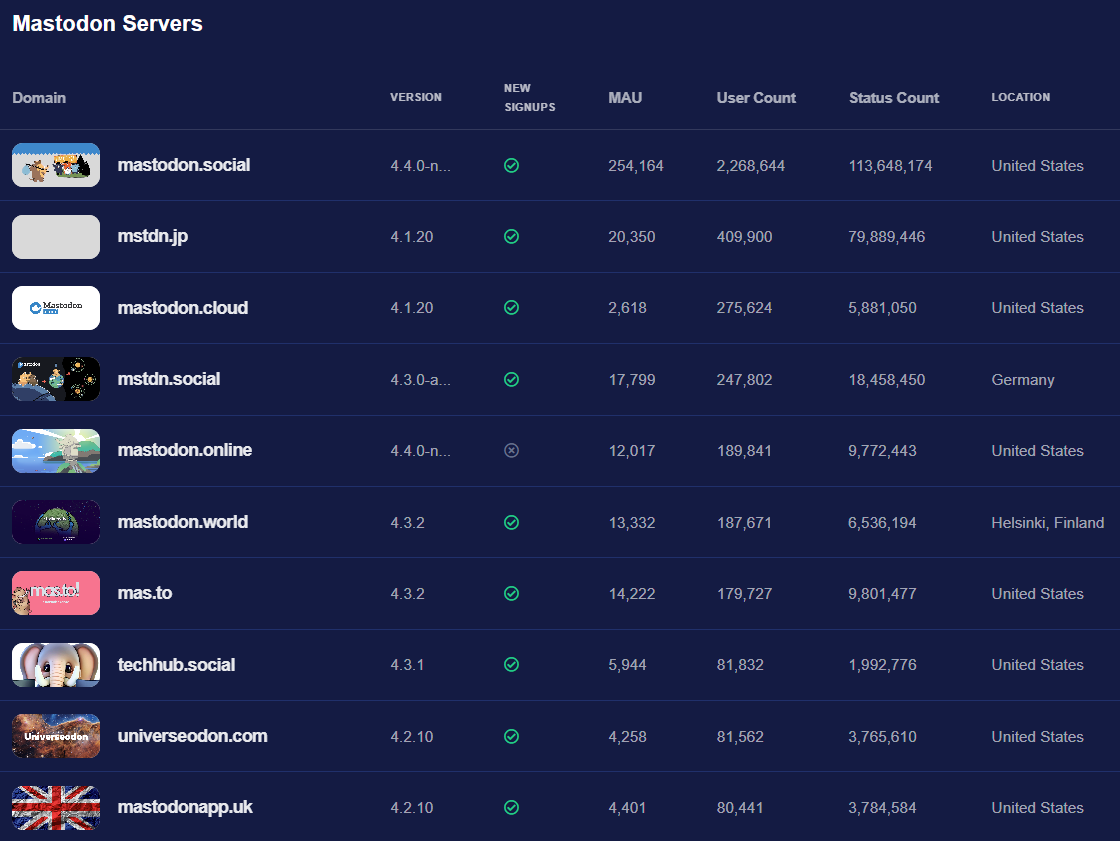Click the signups checkmark icon for mstdn.jp

click(x=511, y=237)
